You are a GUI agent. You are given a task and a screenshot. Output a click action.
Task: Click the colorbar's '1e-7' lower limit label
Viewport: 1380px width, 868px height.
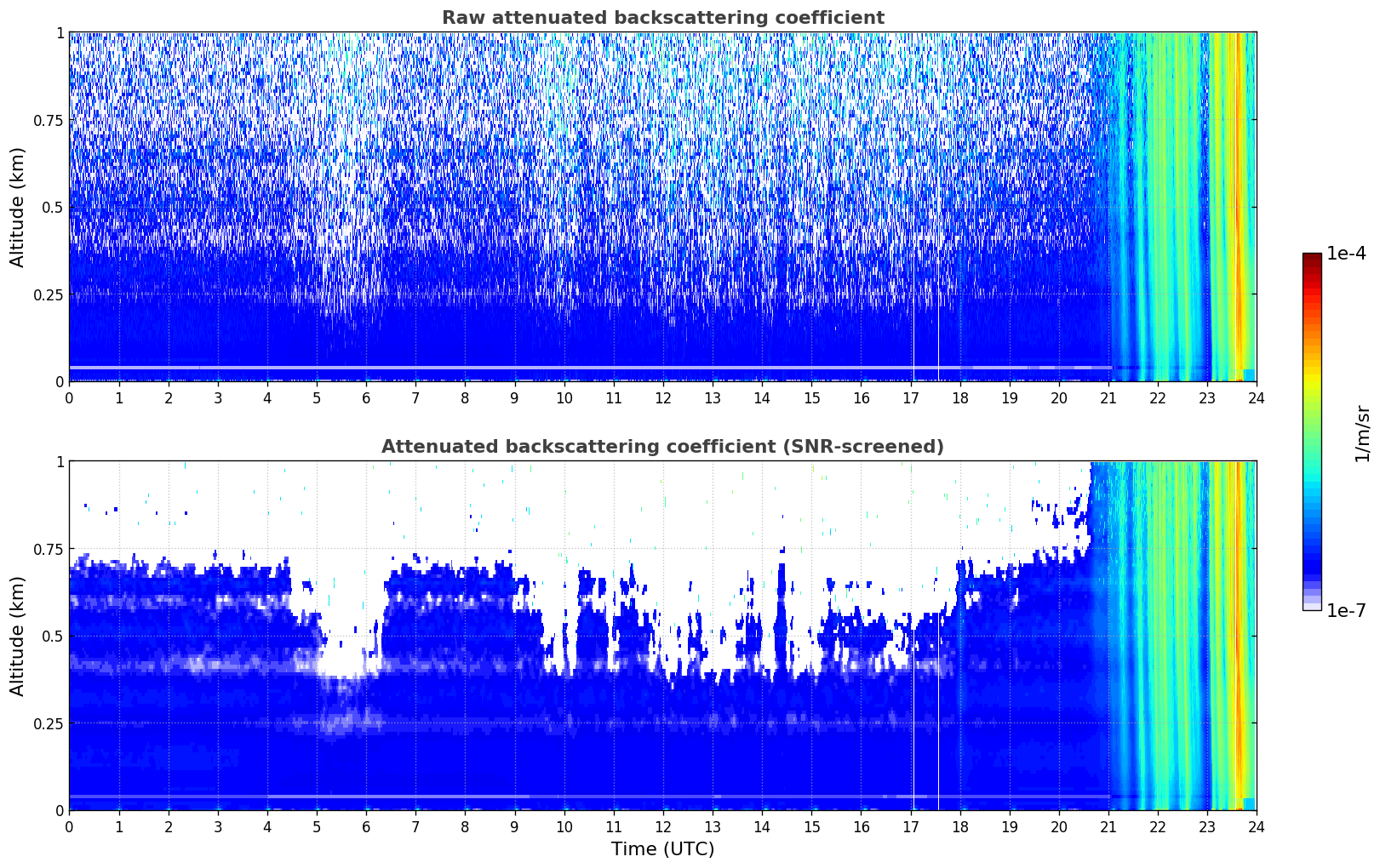1346,611
